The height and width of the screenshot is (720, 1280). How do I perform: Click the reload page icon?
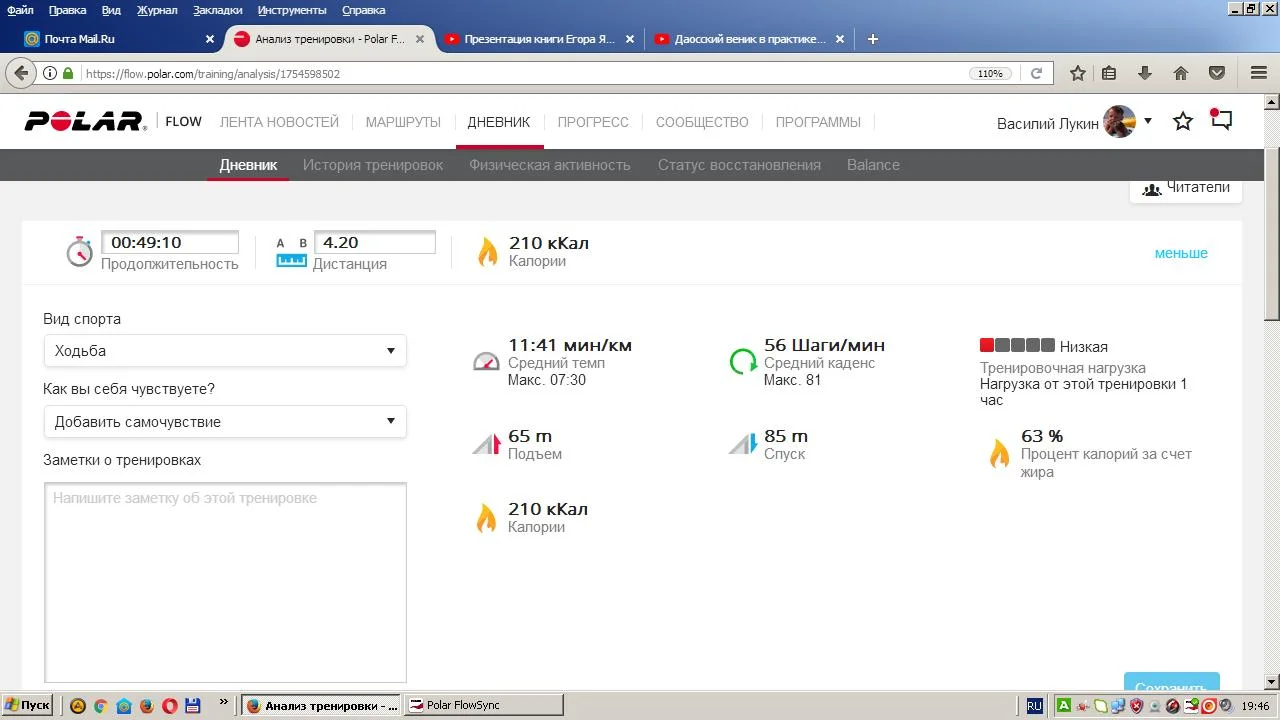[1037, 73]
